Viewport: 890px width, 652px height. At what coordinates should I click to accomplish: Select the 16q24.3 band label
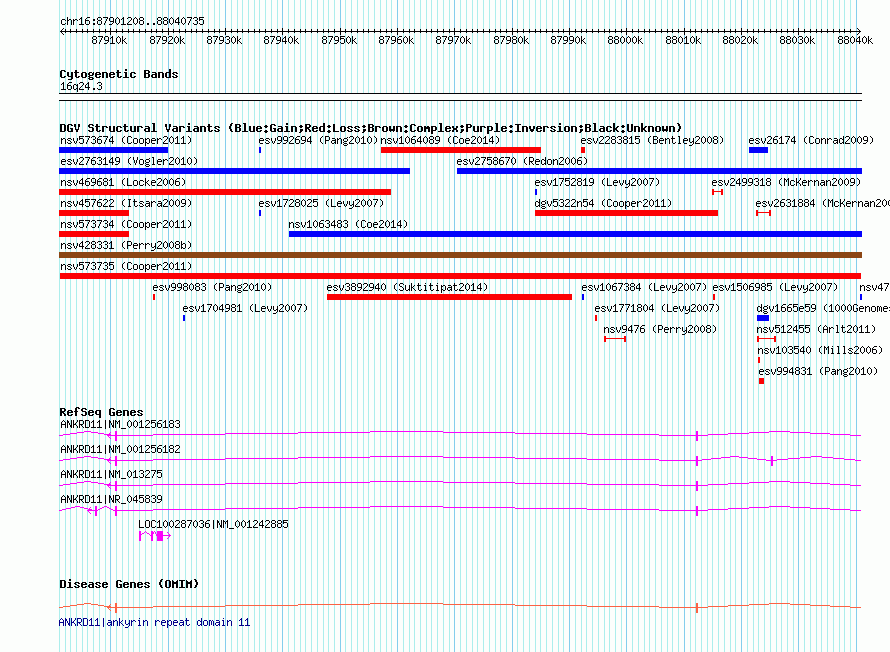click(81, 86)
